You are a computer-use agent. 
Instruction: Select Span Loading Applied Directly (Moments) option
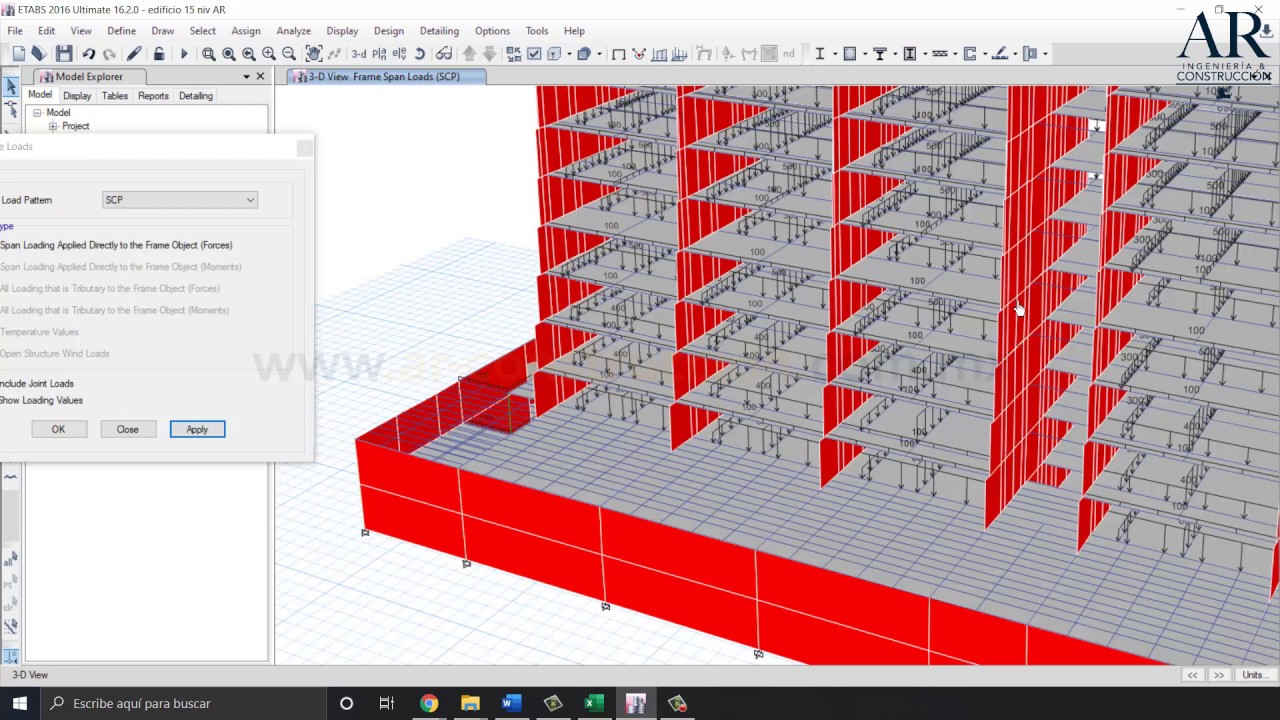(121, 267)
